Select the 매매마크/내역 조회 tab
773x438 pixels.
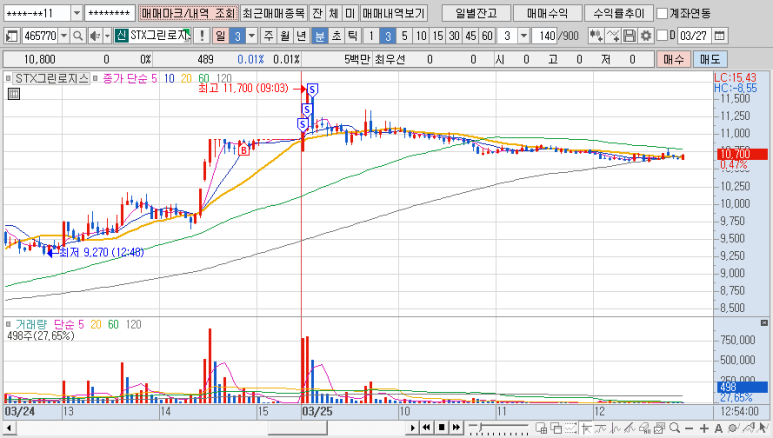tap(188, 13)
